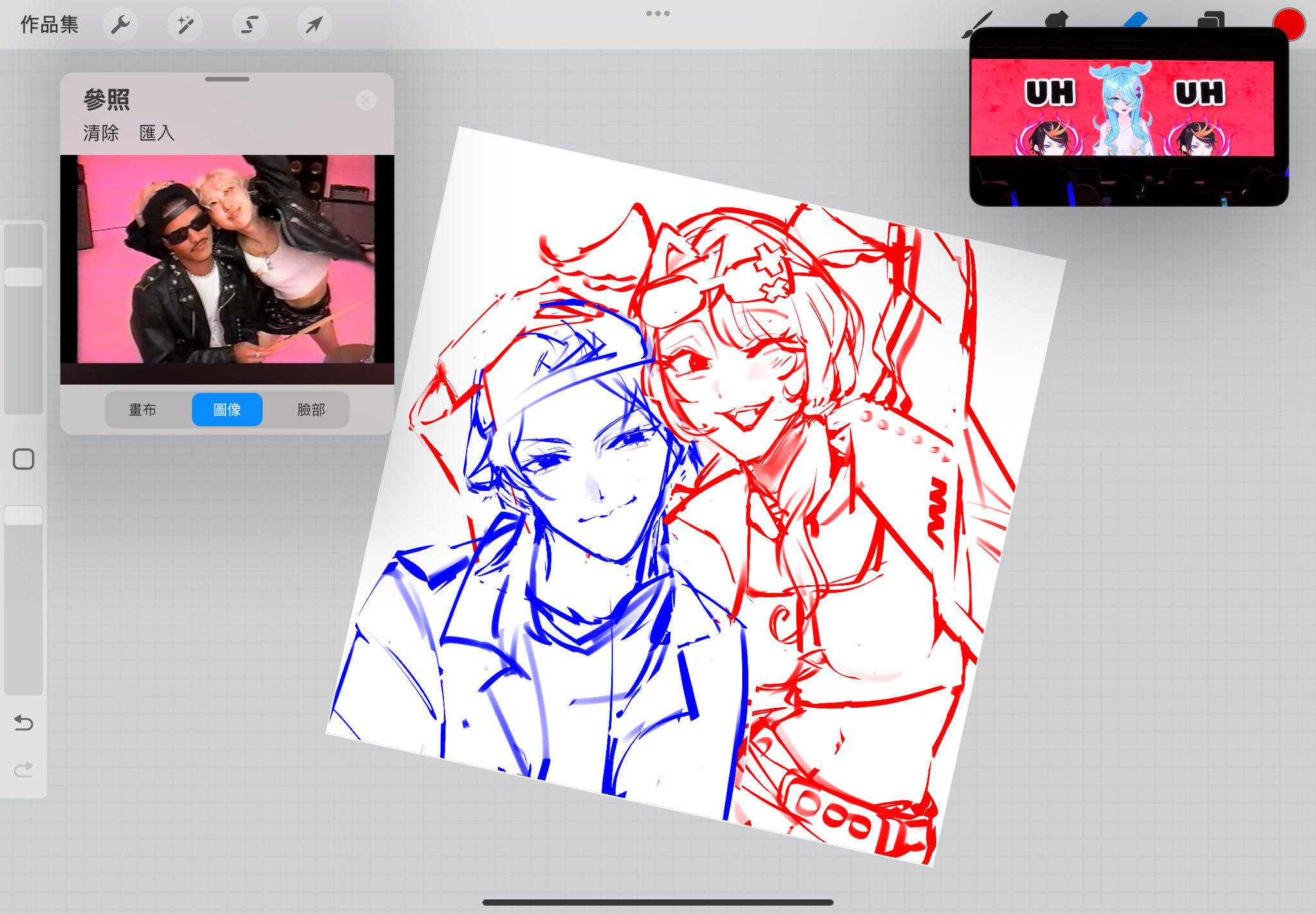Image resolution: width=1316 pixels, height=914 pixels.
Task: Click the brush opacity slider handle
Action: click(x=24, y=515)
